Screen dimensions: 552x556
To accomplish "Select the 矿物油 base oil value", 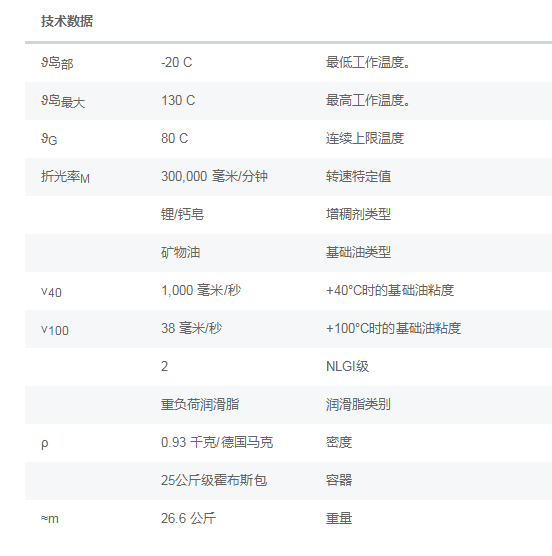I will [181, 252].
